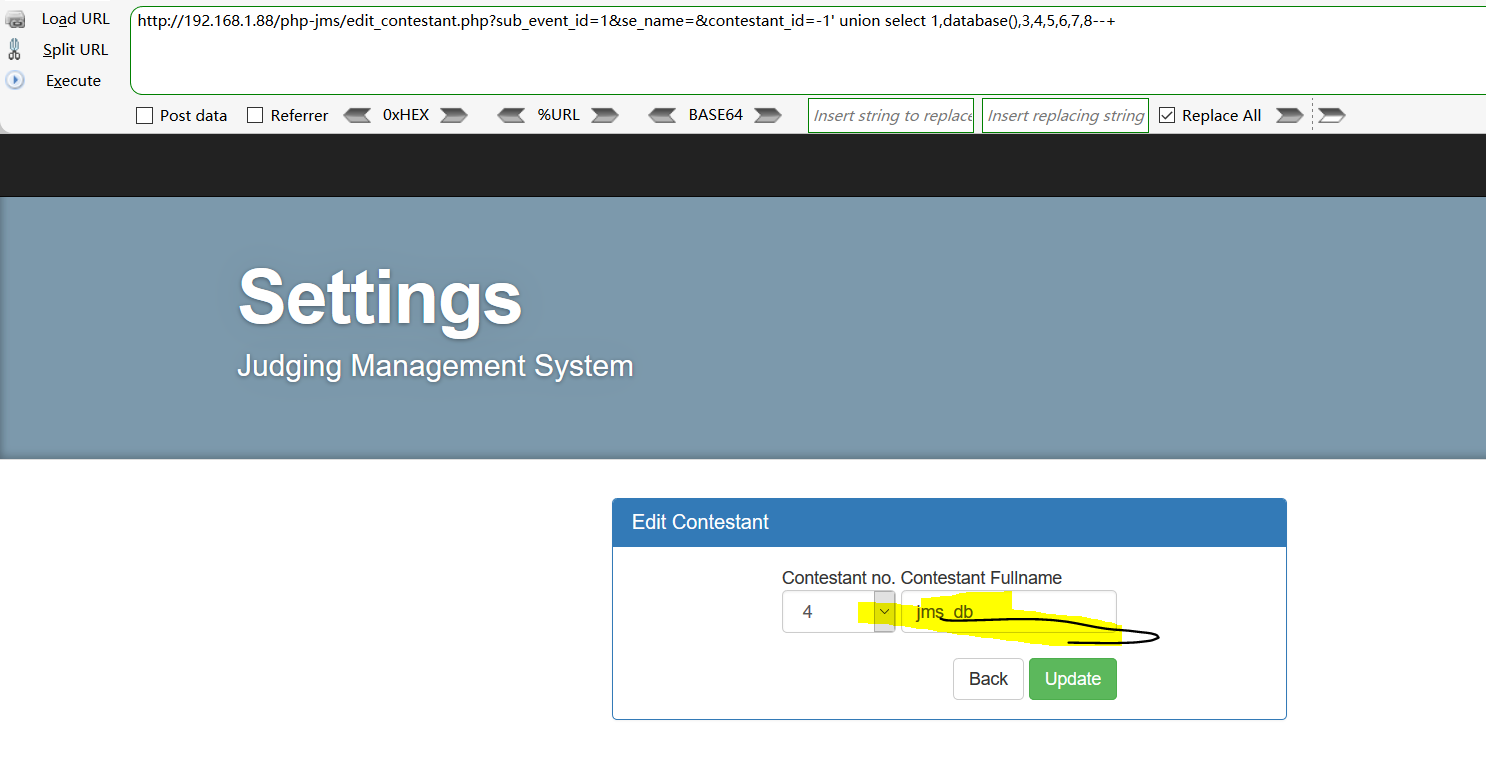Click the Split URL scissors icon
Screen dimensions: 1486x761
tap(15, 49)
